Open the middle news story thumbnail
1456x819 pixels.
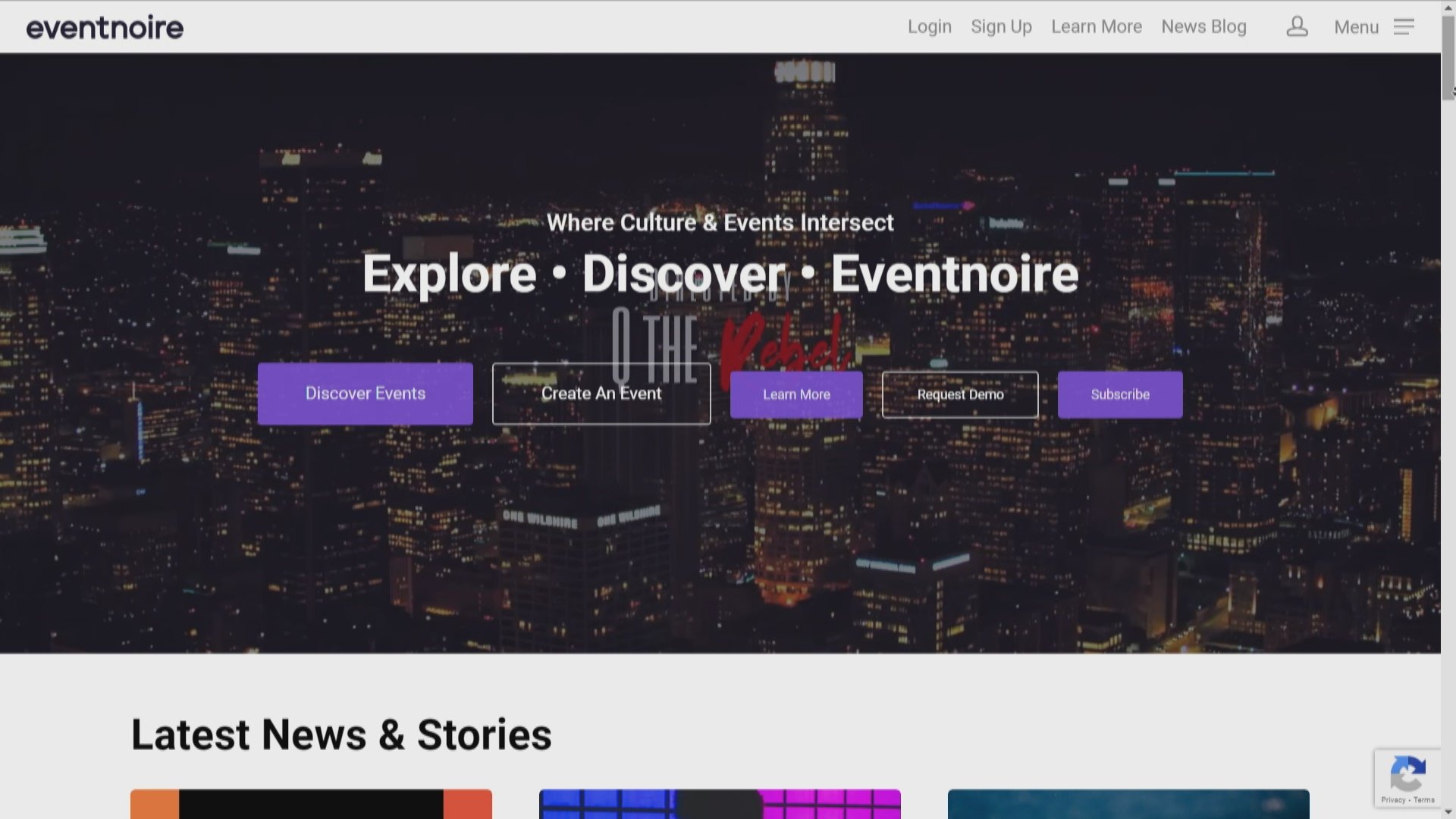click(x=720, y=804)
